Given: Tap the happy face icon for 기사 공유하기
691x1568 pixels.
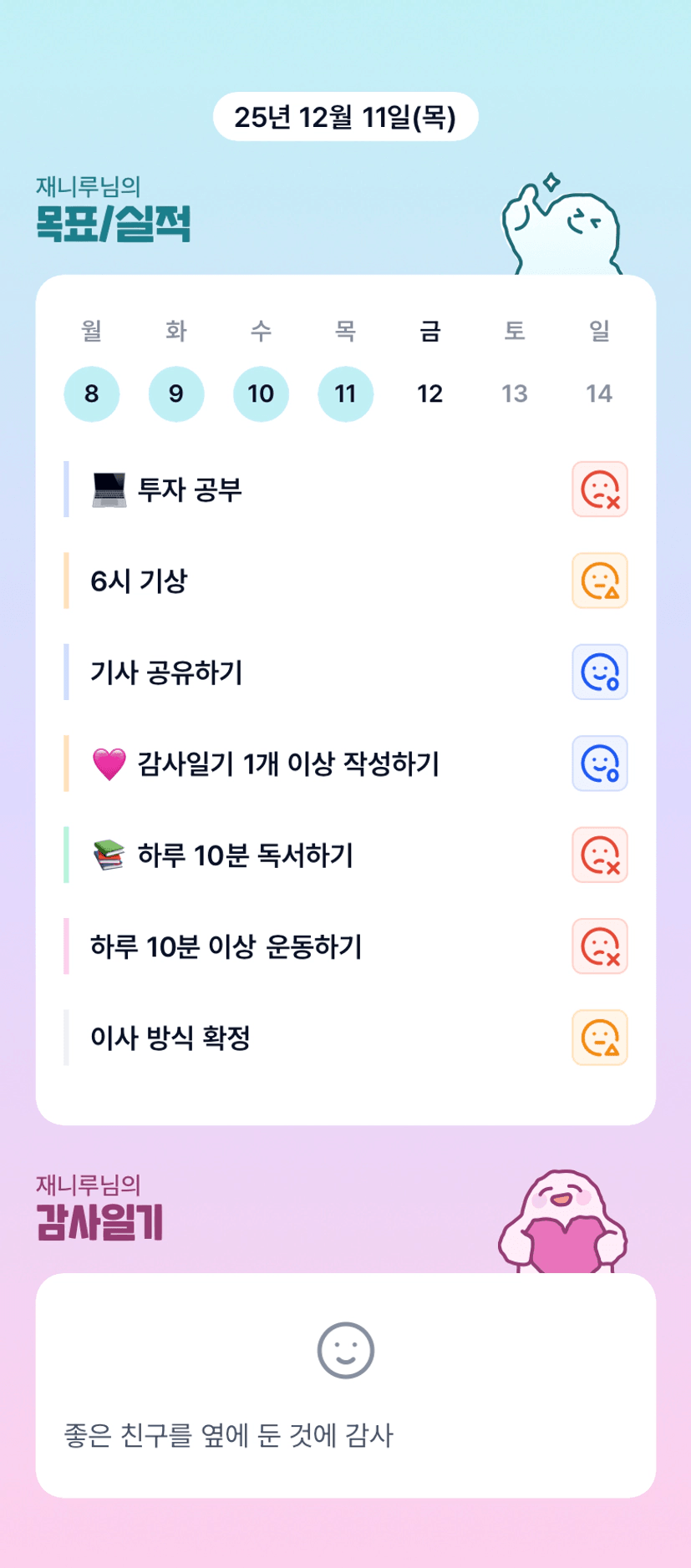Looking at the screenshot, I should (x=599, y=672).
